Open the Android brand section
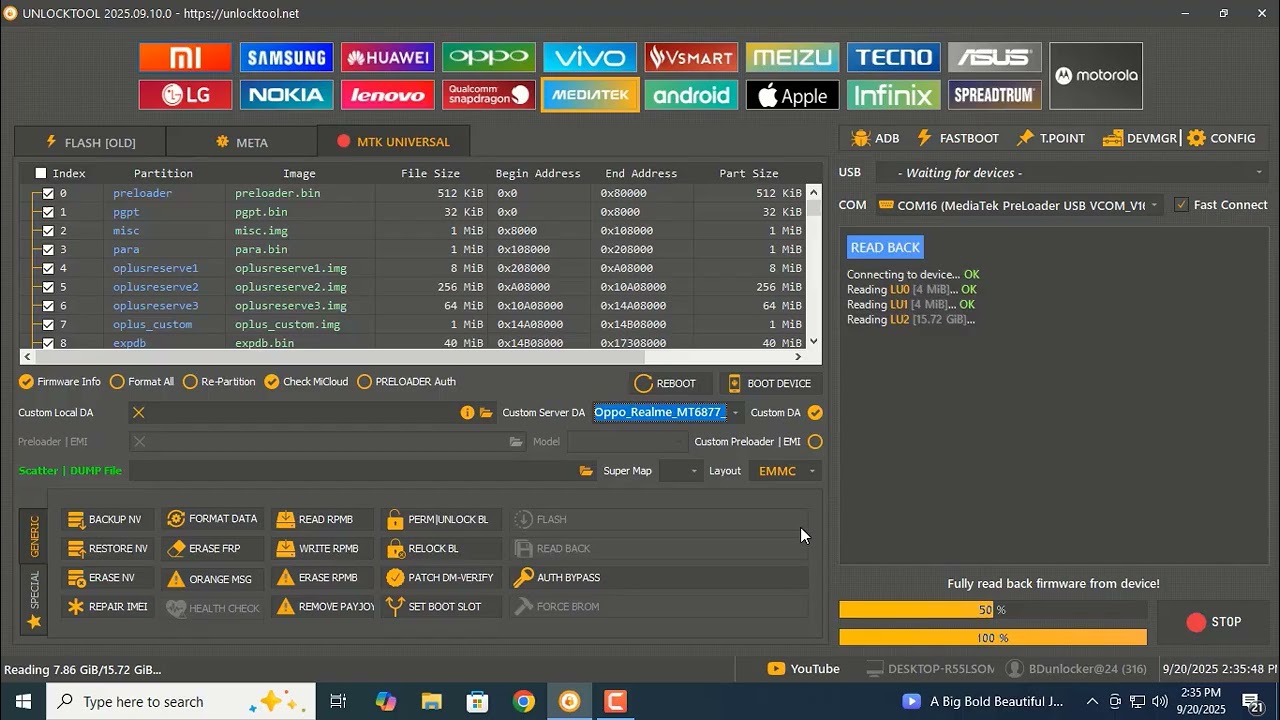Screen dimensions: 1280x720 click(x=691, y=95)
